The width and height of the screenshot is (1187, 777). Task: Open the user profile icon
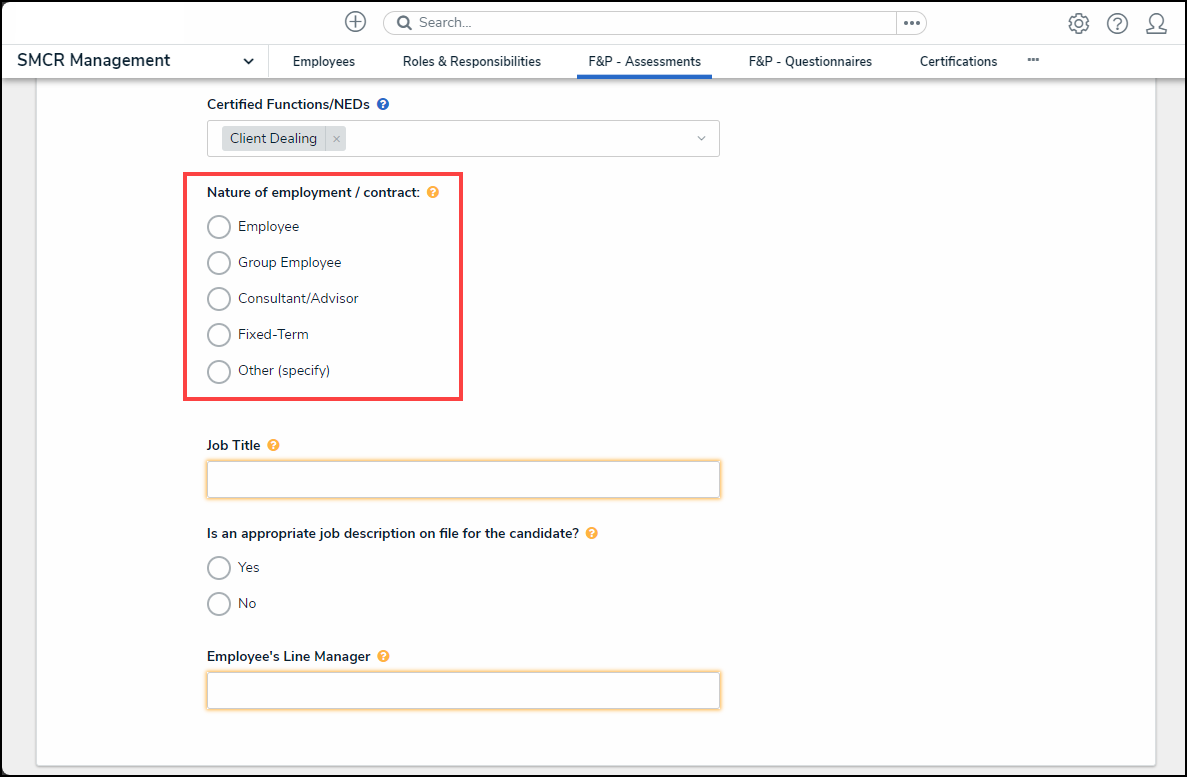coord(1156,24)
